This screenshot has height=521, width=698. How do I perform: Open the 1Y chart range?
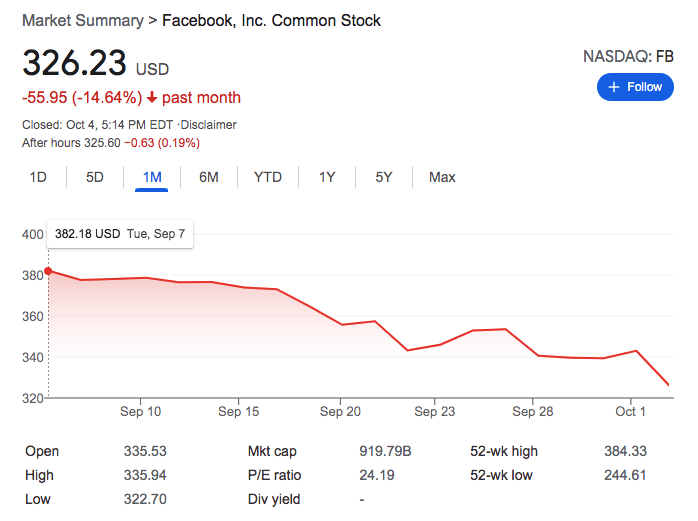click(327, 177)
